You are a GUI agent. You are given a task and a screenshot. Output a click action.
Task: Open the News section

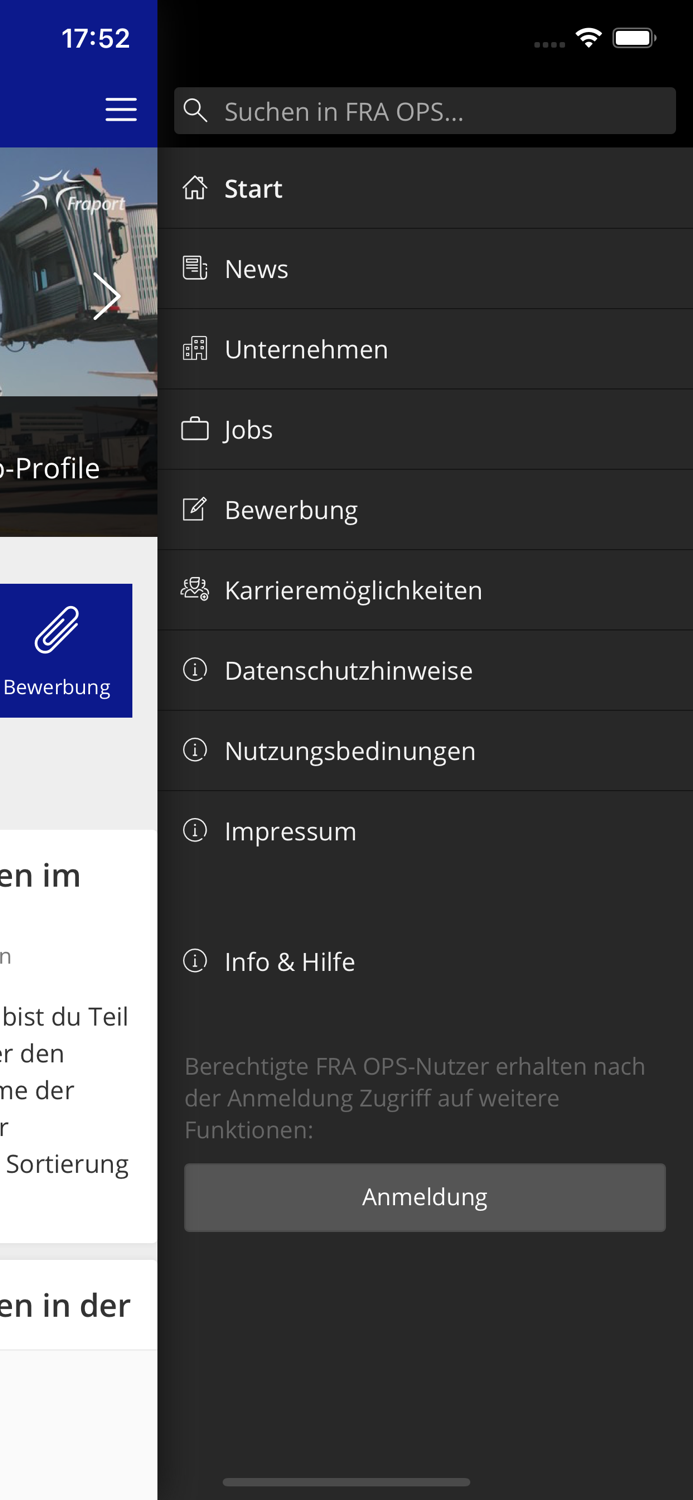pyautogui.click(x=256, y=267)
